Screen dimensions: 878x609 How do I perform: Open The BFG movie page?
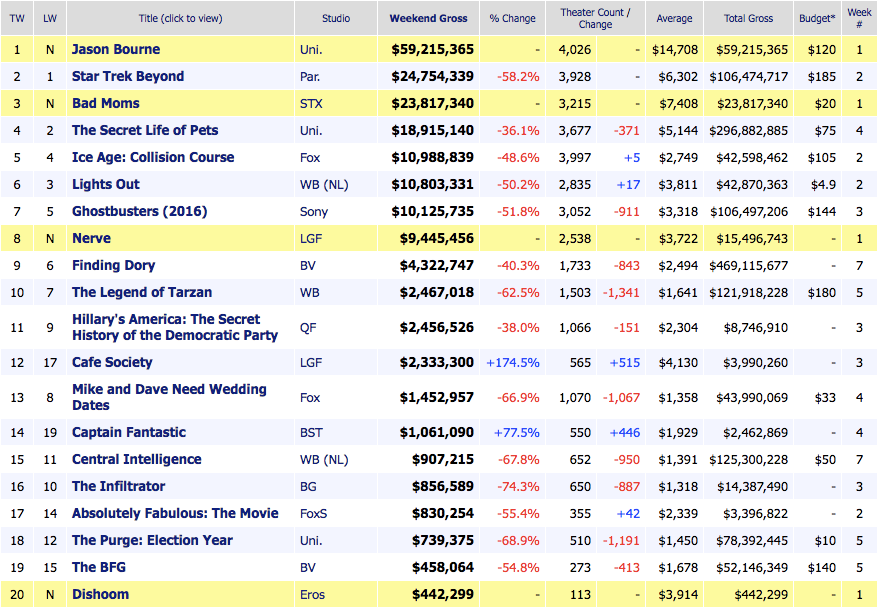click(x=99, y=567)
